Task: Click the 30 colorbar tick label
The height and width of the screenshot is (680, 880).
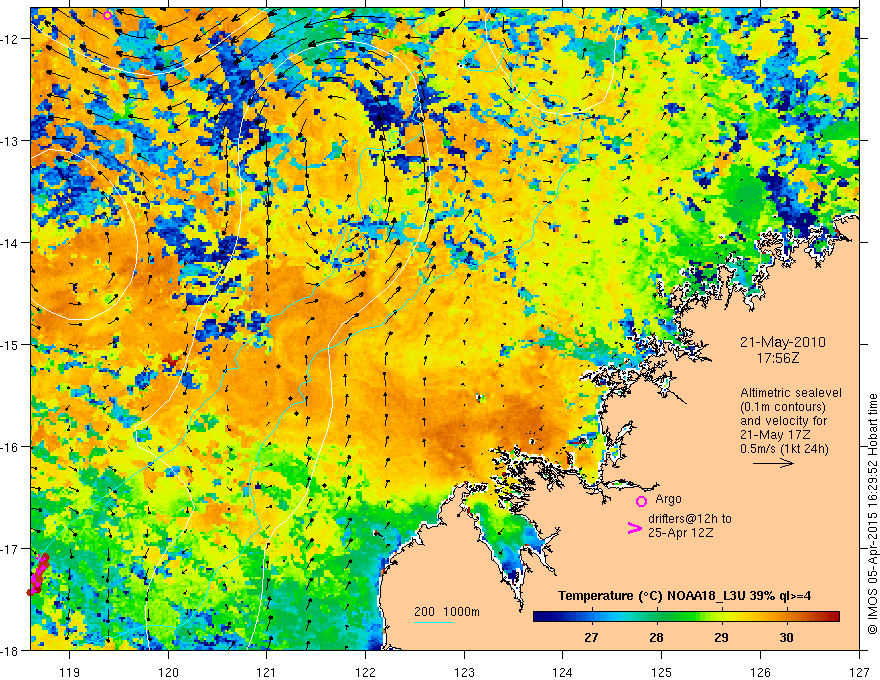Action: pos(787,637)
